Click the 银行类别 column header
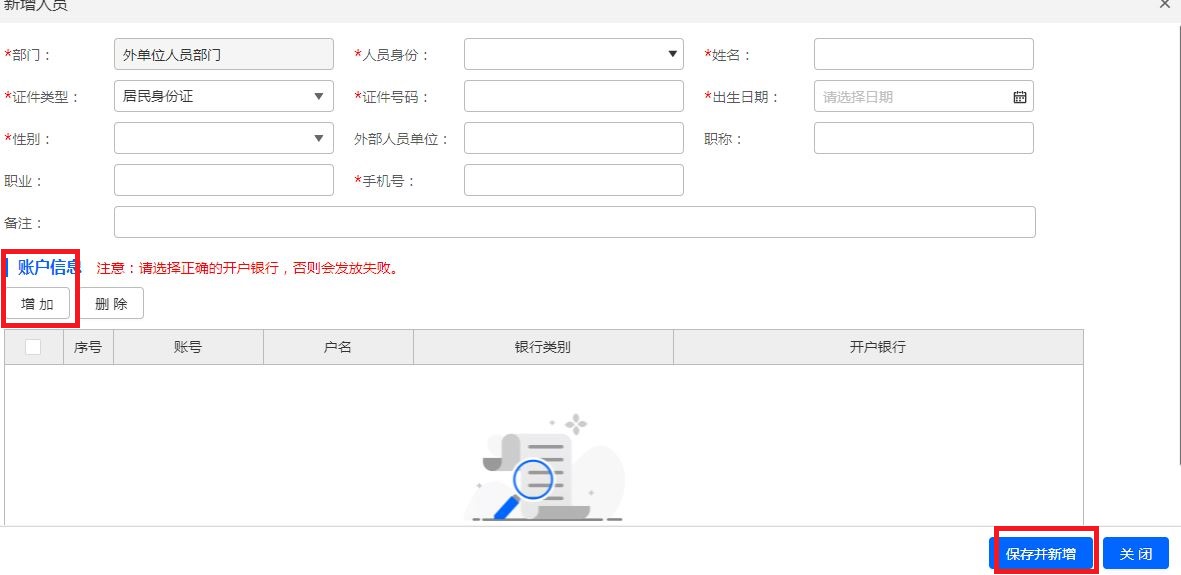The width and height of the screenshot is (1181, 575). [542, 347]
